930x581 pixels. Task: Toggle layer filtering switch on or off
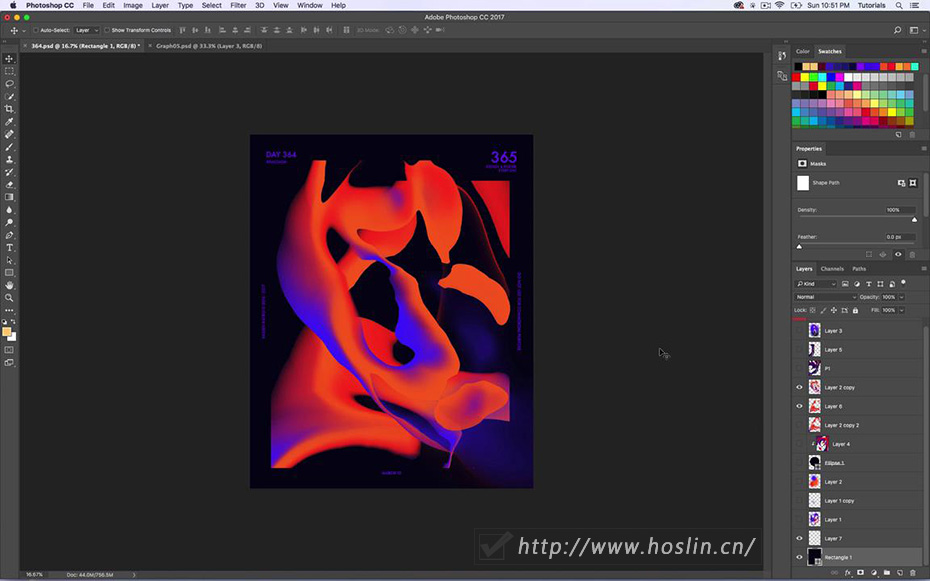(x=903, y=283)
